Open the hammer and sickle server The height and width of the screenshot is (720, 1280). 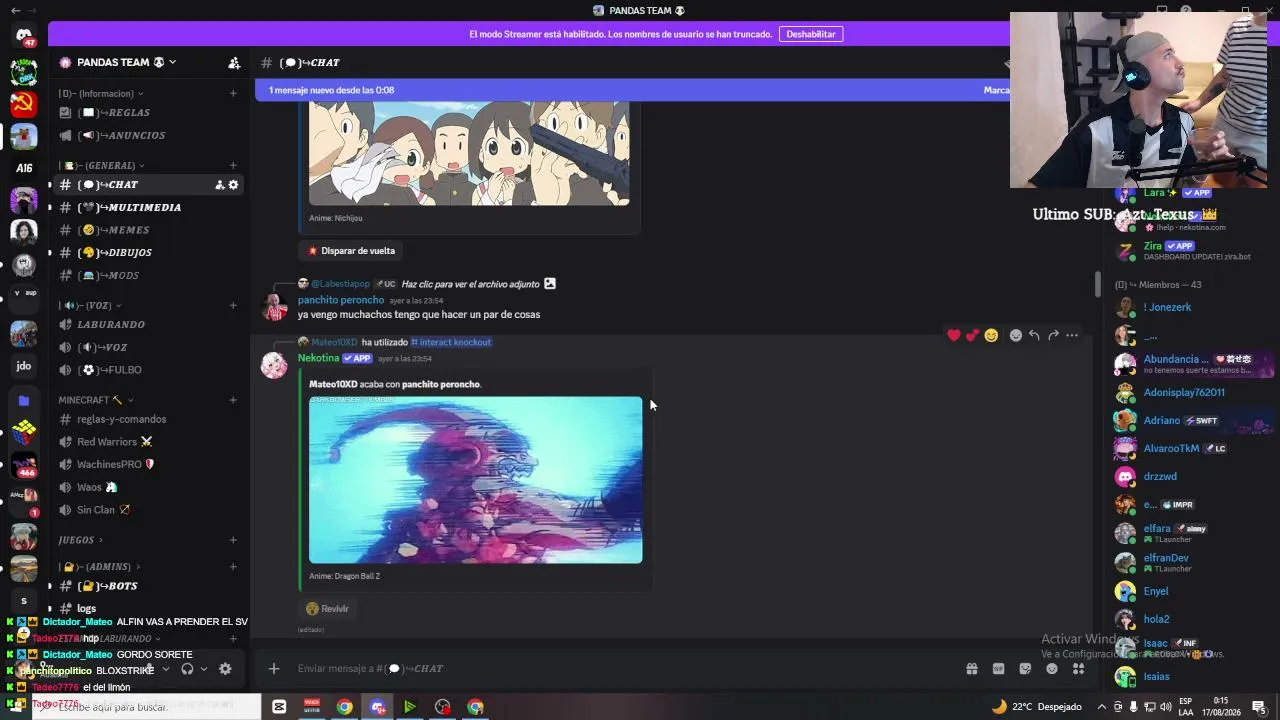point(24,103)
